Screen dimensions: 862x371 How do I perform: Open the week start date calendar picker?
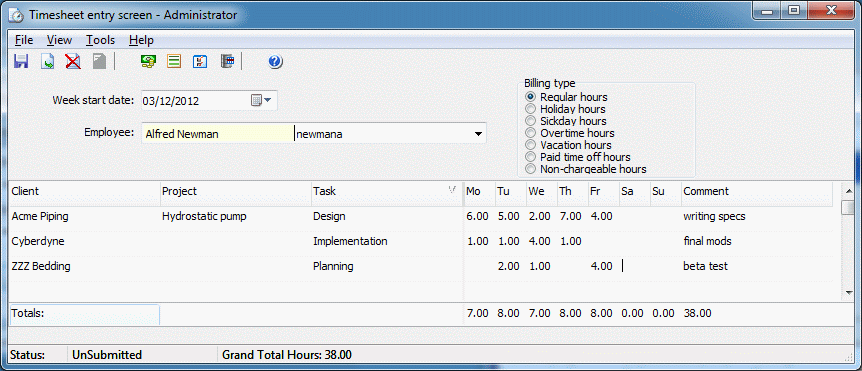pos(261,101)
